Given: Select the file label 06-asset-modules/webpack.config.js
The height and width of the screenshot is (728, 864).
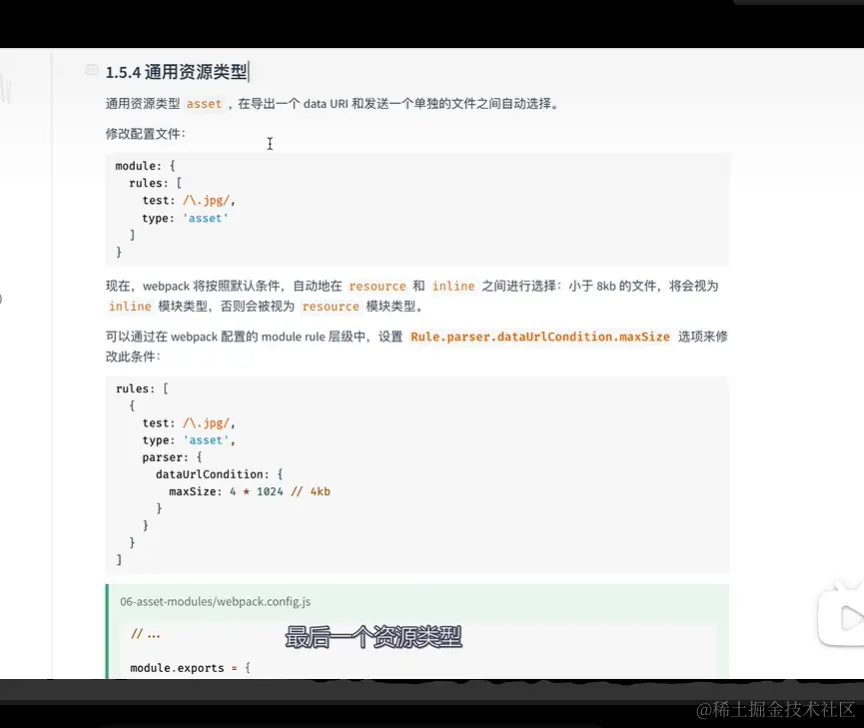Looking at the screenshot, I should (214, 601).
